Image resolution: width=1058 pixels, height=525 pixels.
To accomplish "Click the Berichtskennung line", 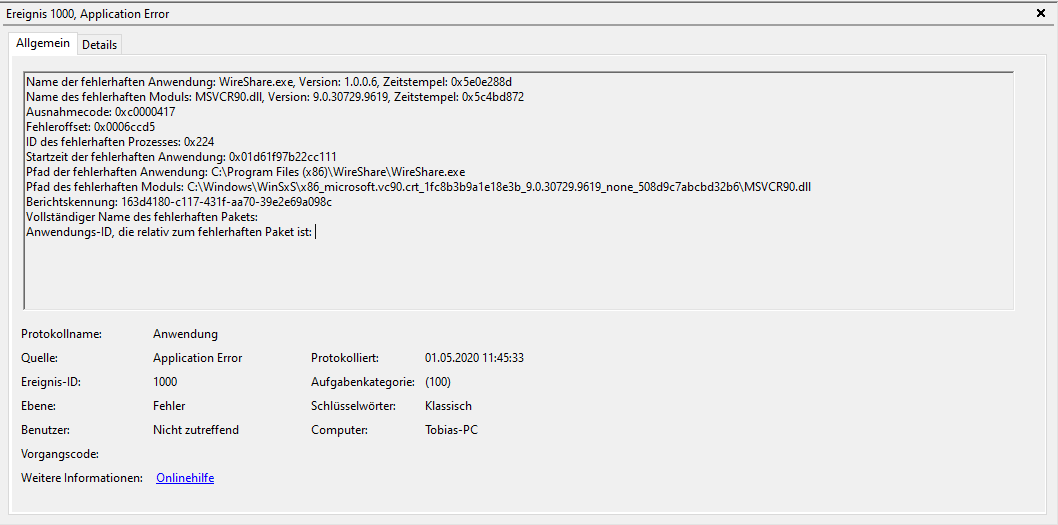I will coord(179,201).
